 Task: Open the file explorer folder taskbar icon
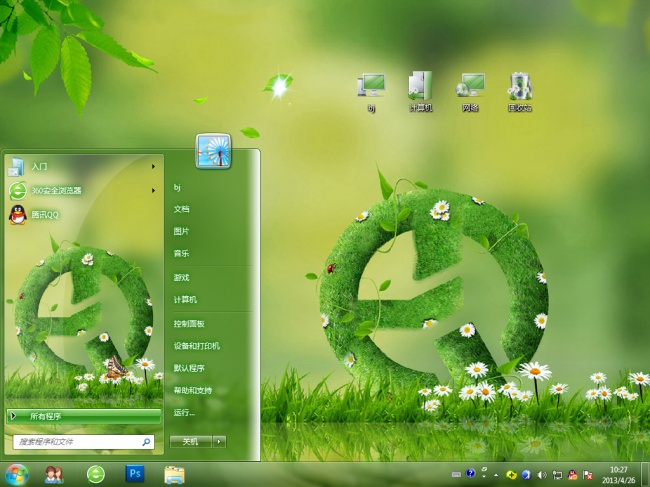tap(174, 474)
